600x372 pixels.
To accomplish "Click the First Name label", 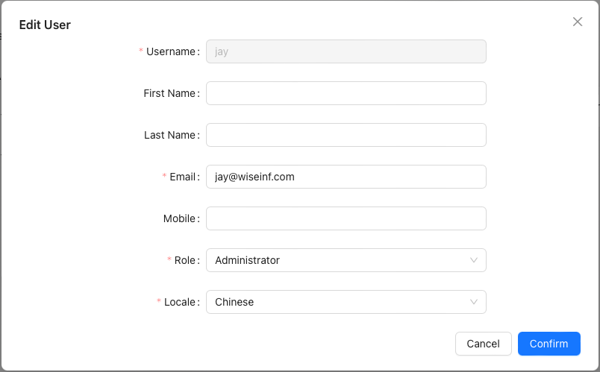I will coord(170,93).
